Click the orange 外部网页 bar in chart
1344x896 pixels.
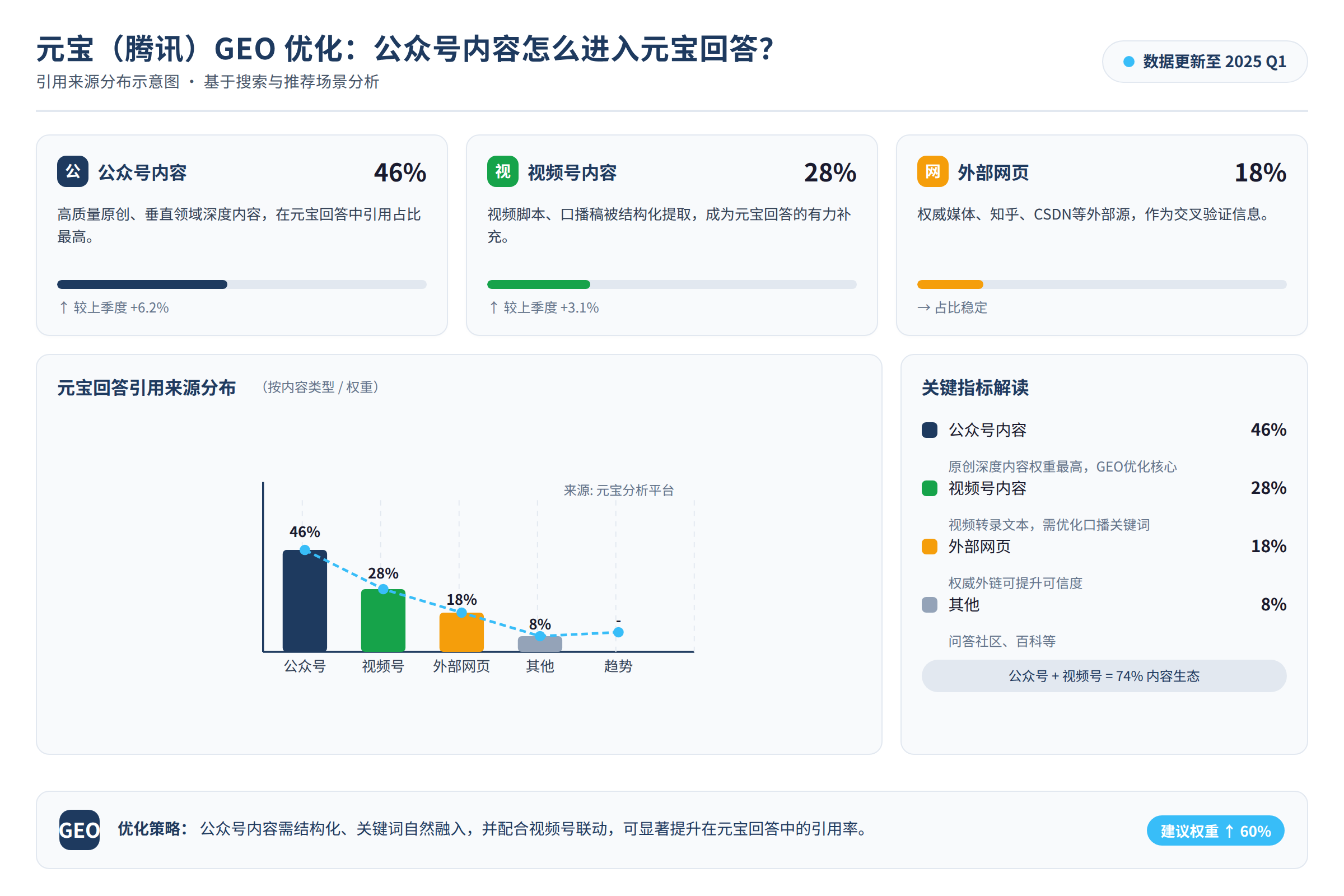coord(461,633)
